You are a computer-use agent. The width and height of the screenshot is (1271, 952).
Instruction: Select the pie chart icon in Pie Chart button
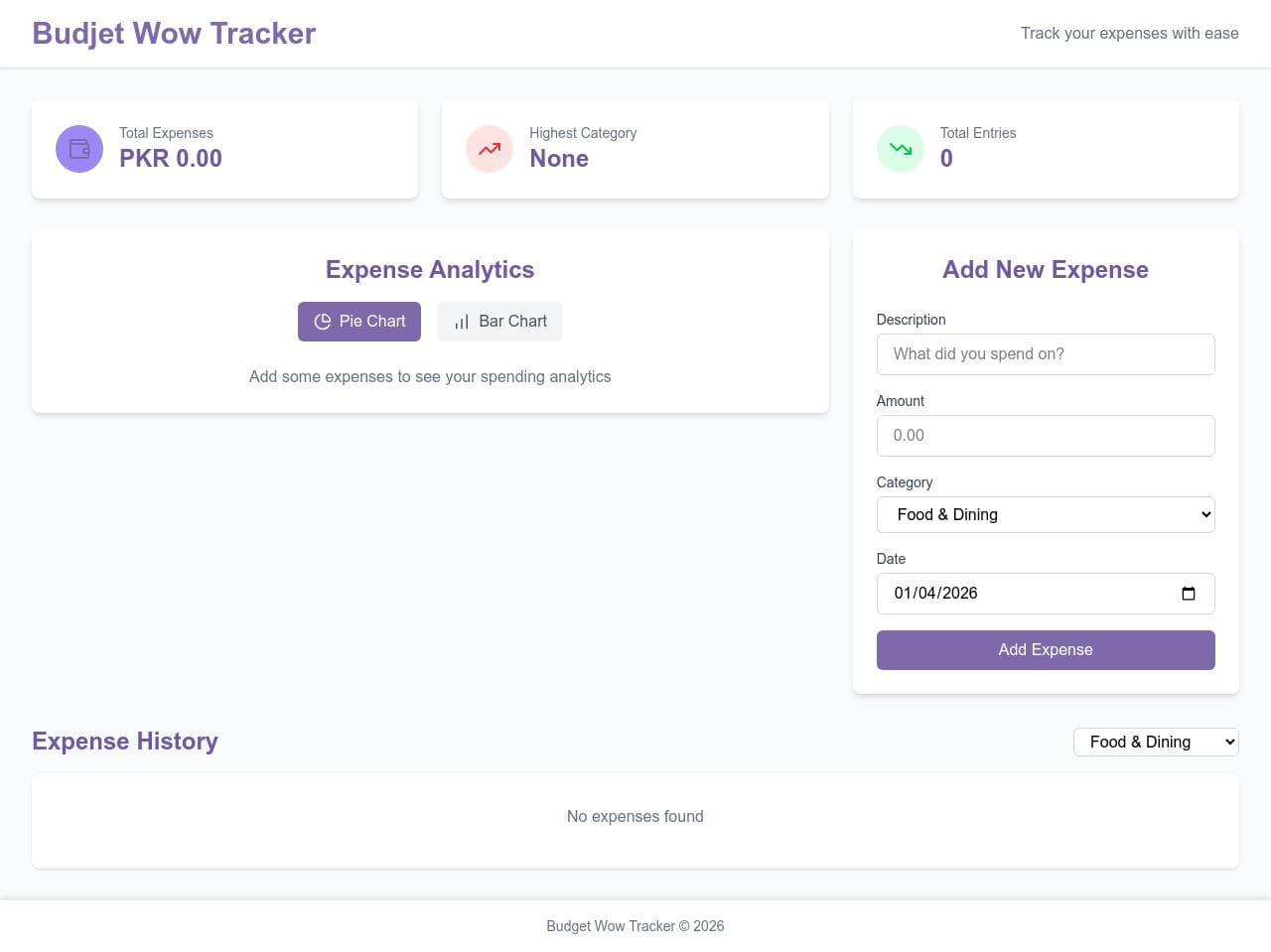point(323,322)
